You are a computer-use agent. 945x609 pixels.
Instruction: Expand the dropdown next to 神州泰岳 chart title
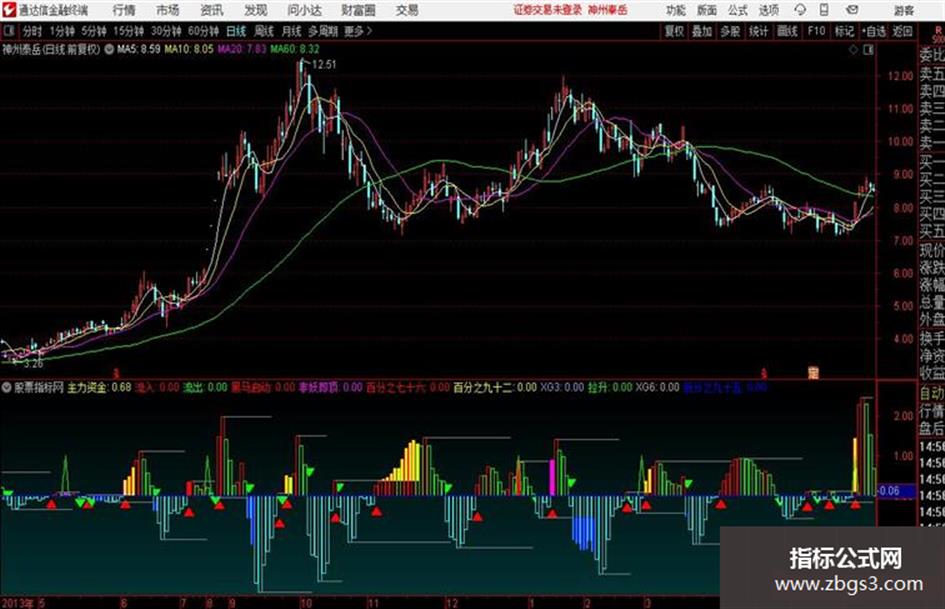coord(109,49)
